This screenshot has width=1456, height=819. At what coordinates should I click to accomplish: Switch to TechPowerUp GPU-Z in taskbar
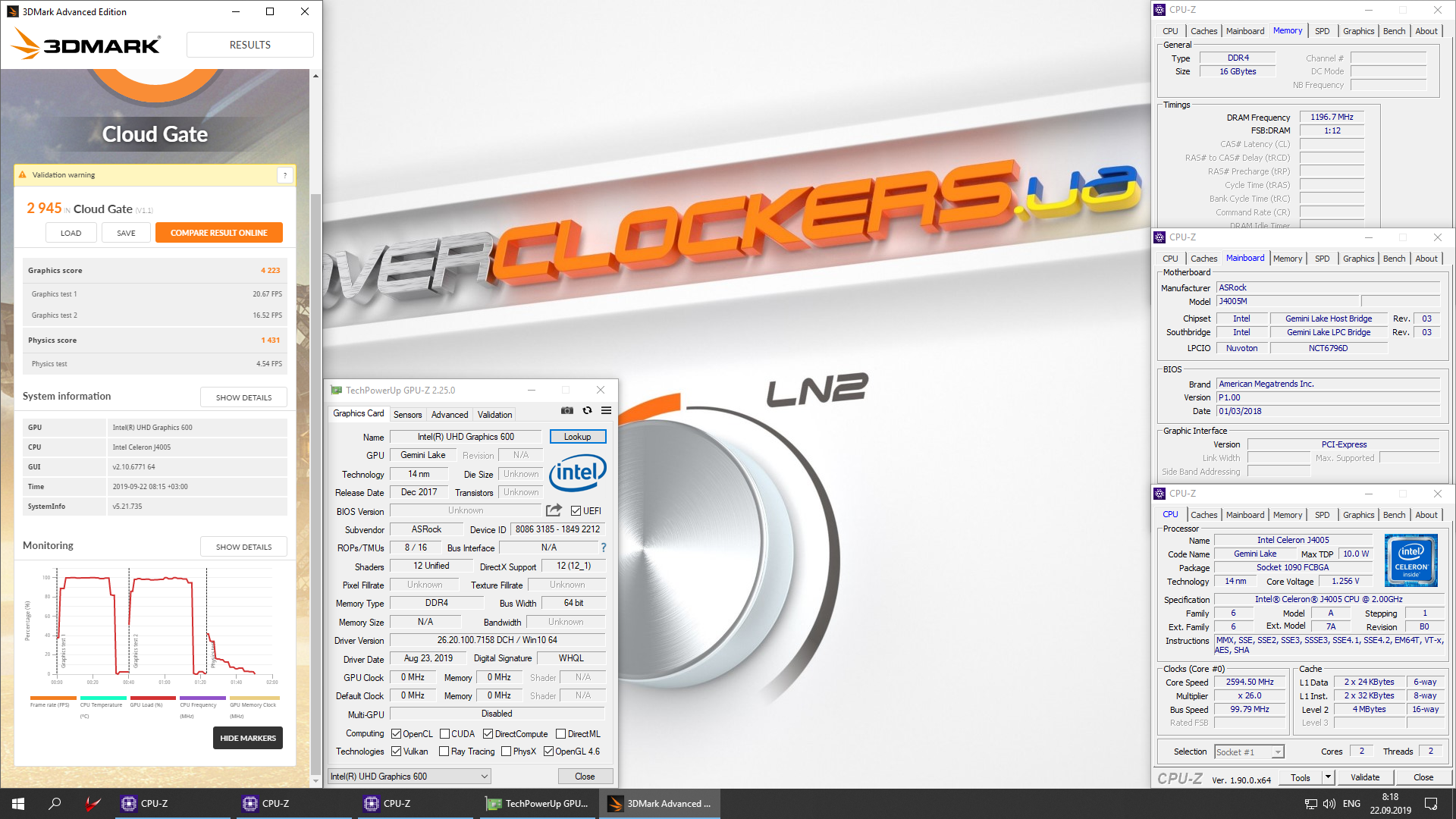pyautogui.click(x=538, y=804)
